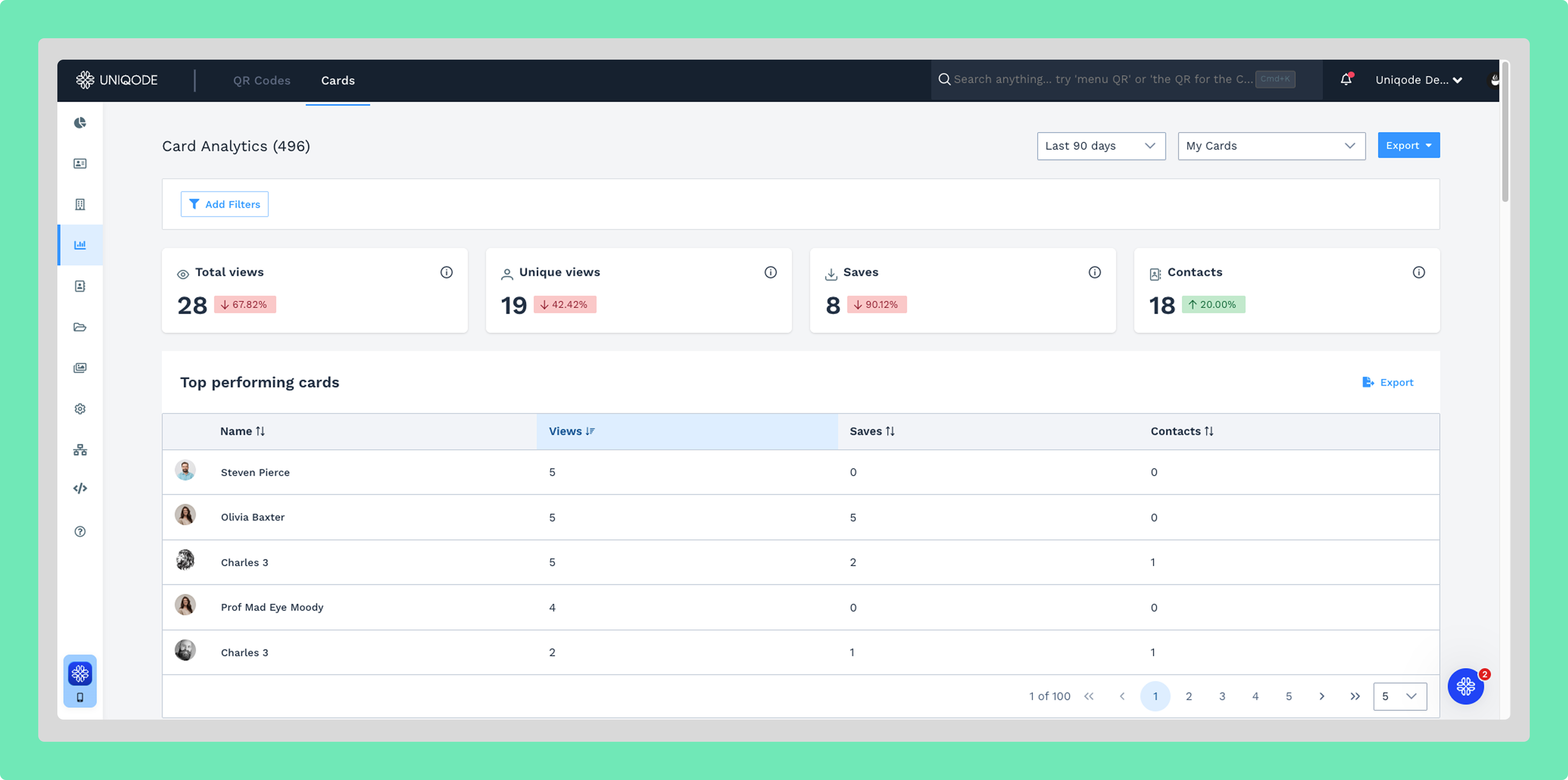Viewport: 1568px width, 780px height.
Task: Go to pagination page 3
Action: pos(1222,696)
